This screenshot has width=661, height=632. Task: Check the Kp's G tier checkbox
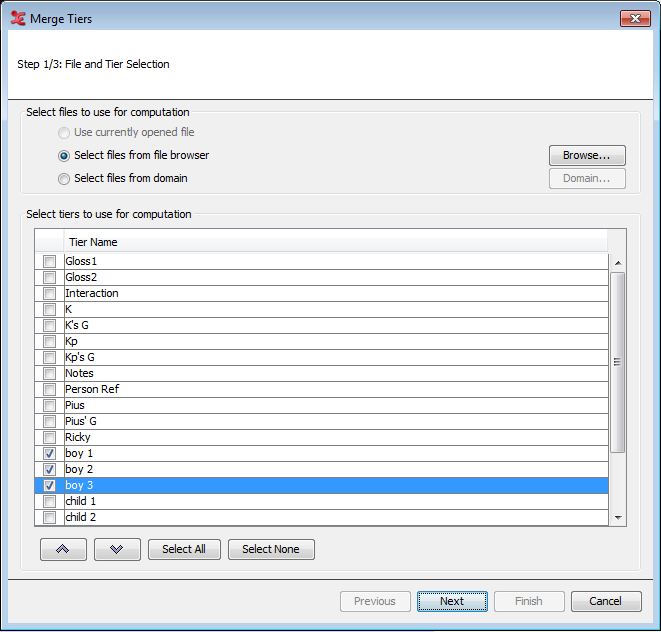click(x=49, y=358)
